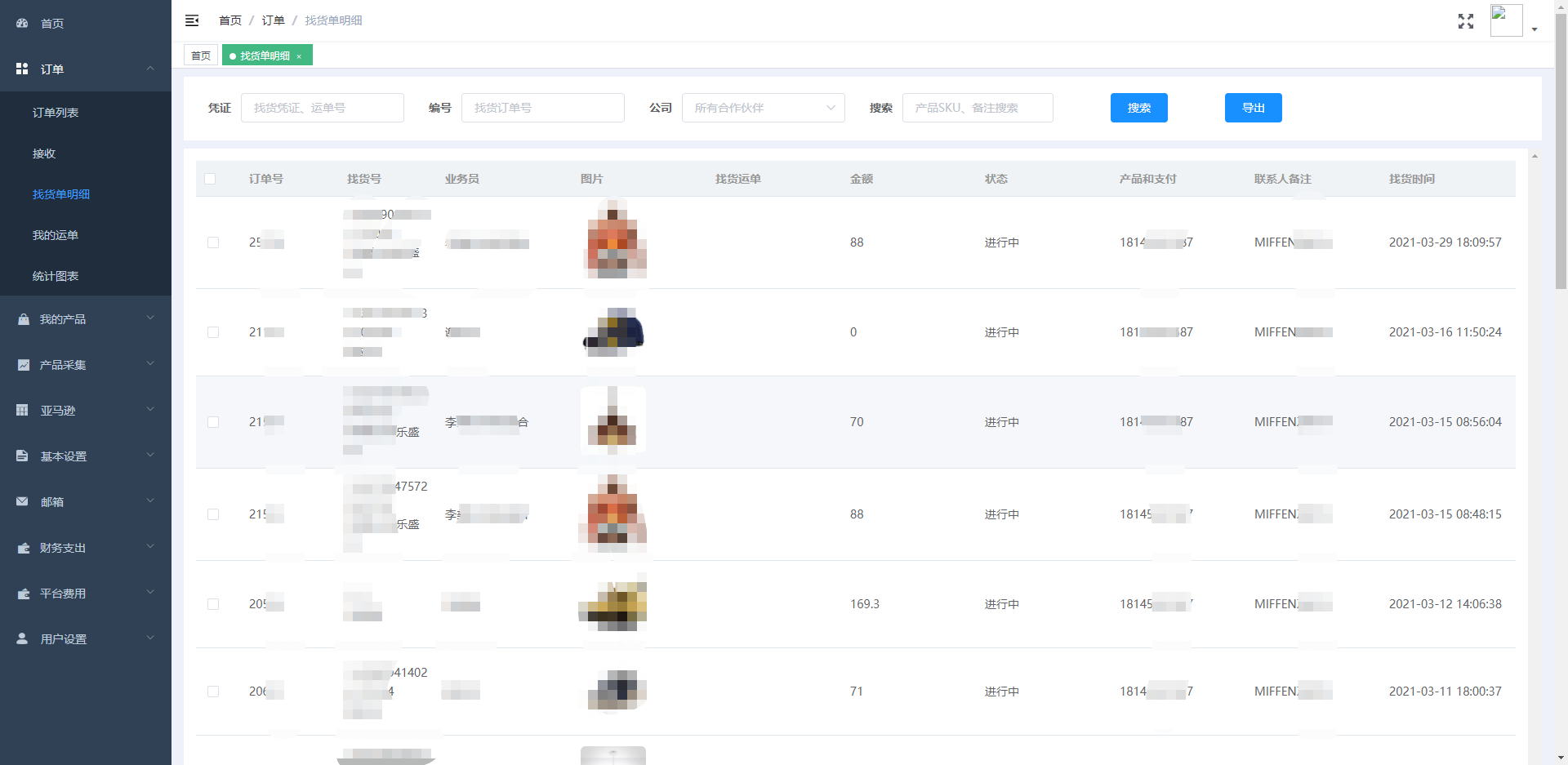Viewport: 1568px width, 765px height.
Task: Click the sidebar collapse hamburger icon
Action: pos(192,20)
